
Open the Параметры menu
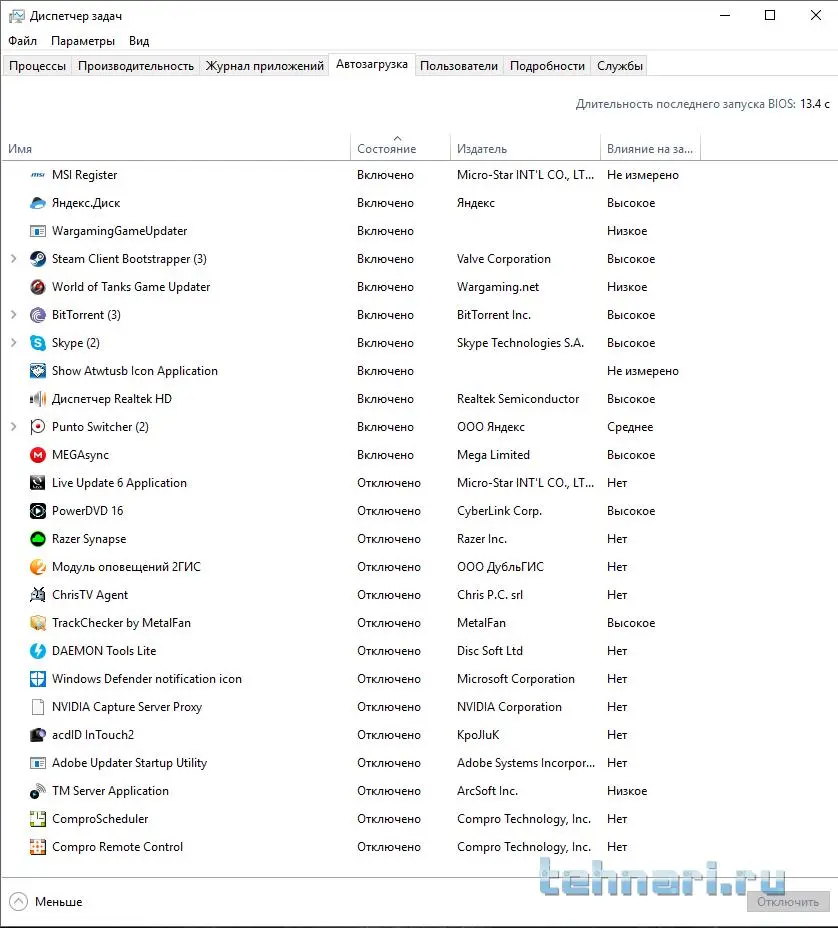pyautogui.click(x=83, y=41)
